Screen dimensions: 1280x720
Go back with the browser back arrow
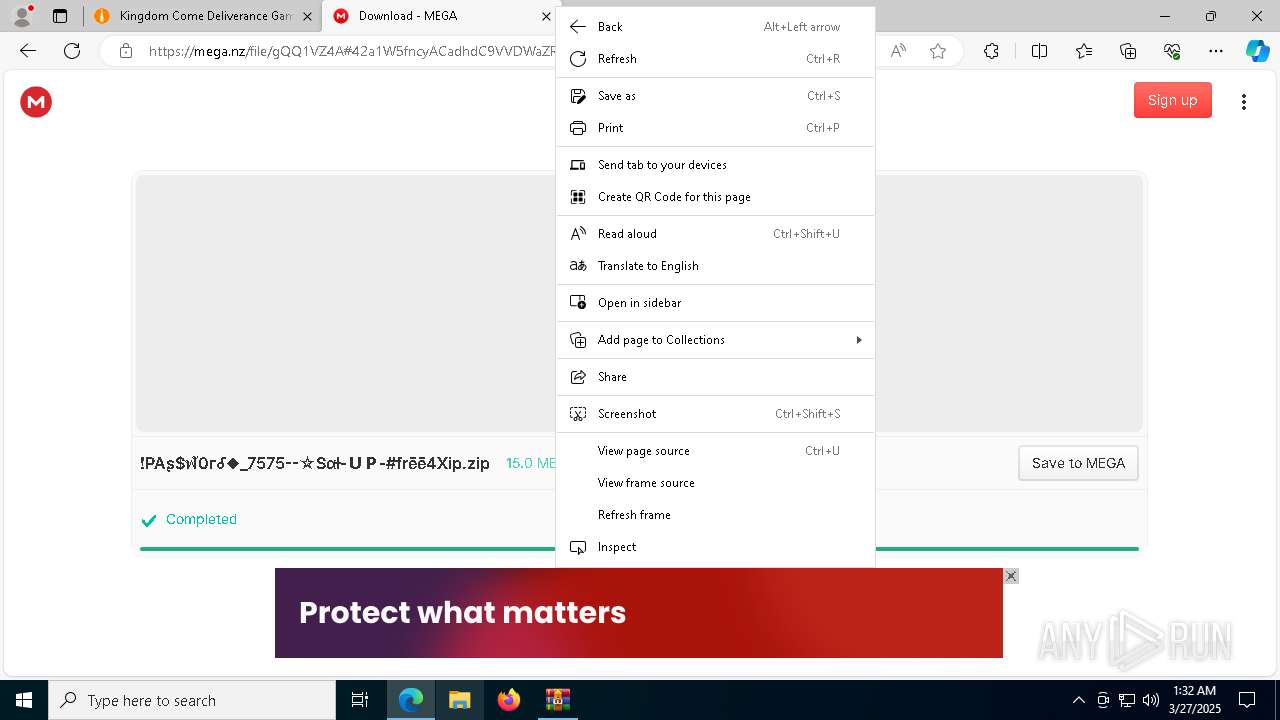28,51
